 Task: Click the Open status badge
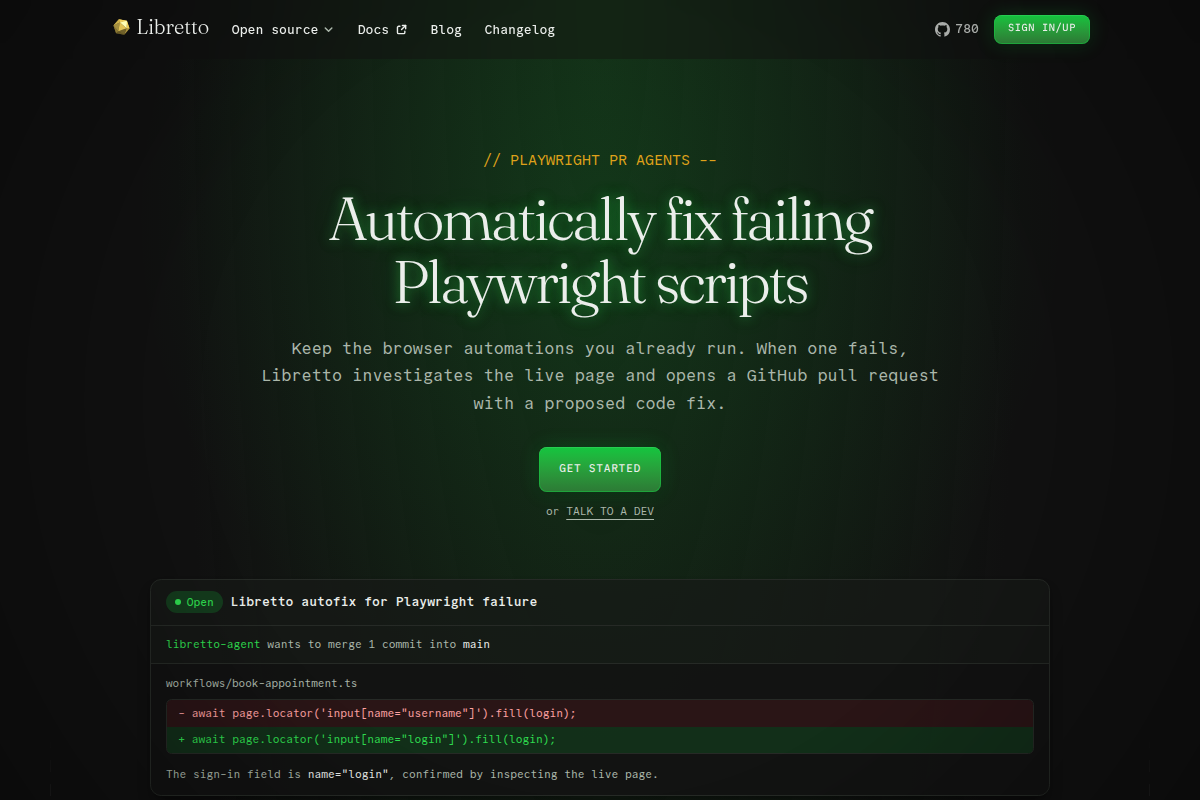194,602
